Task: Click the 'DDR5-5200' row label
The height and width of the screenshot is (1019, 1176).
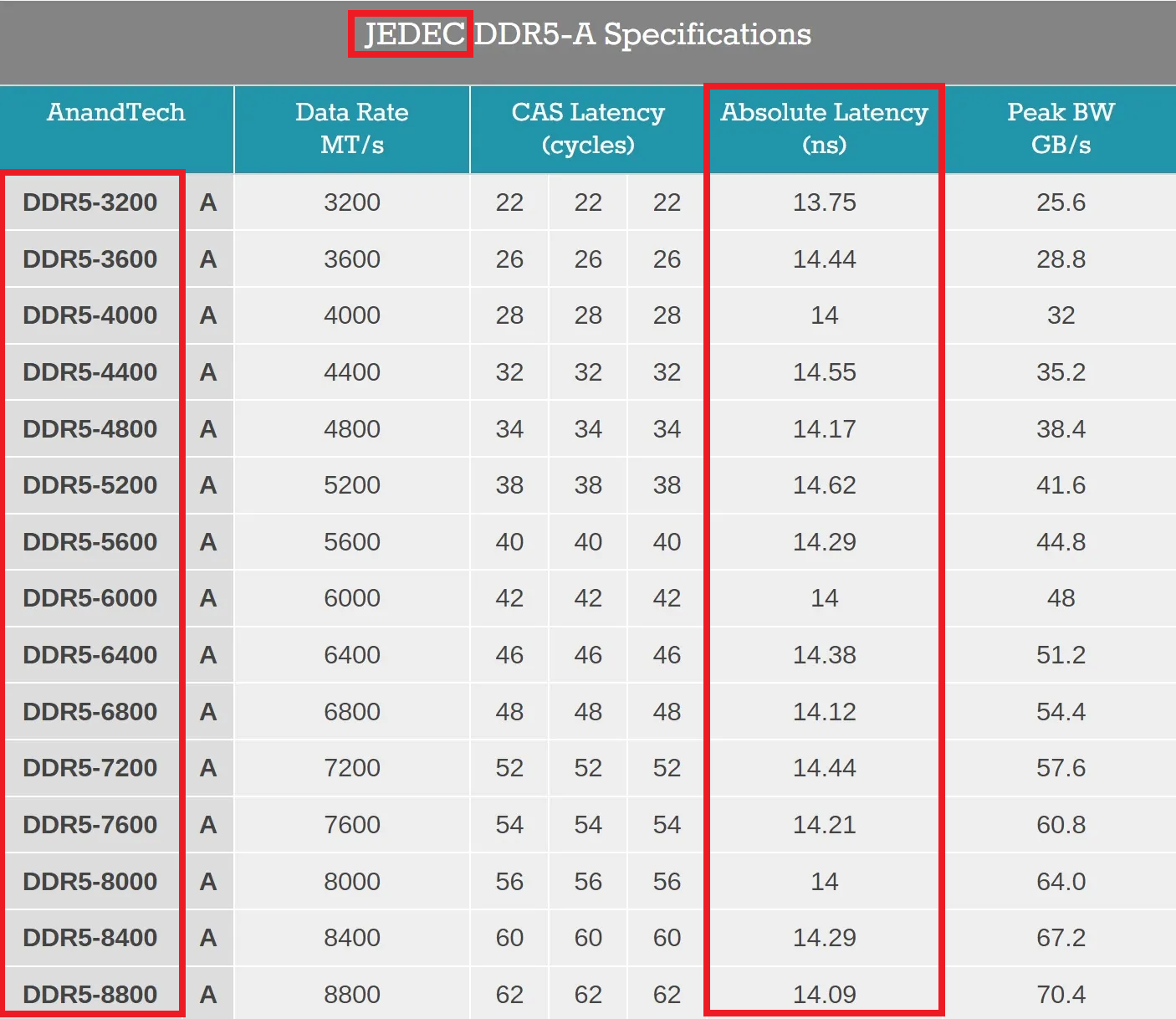Action: [90, 485]
